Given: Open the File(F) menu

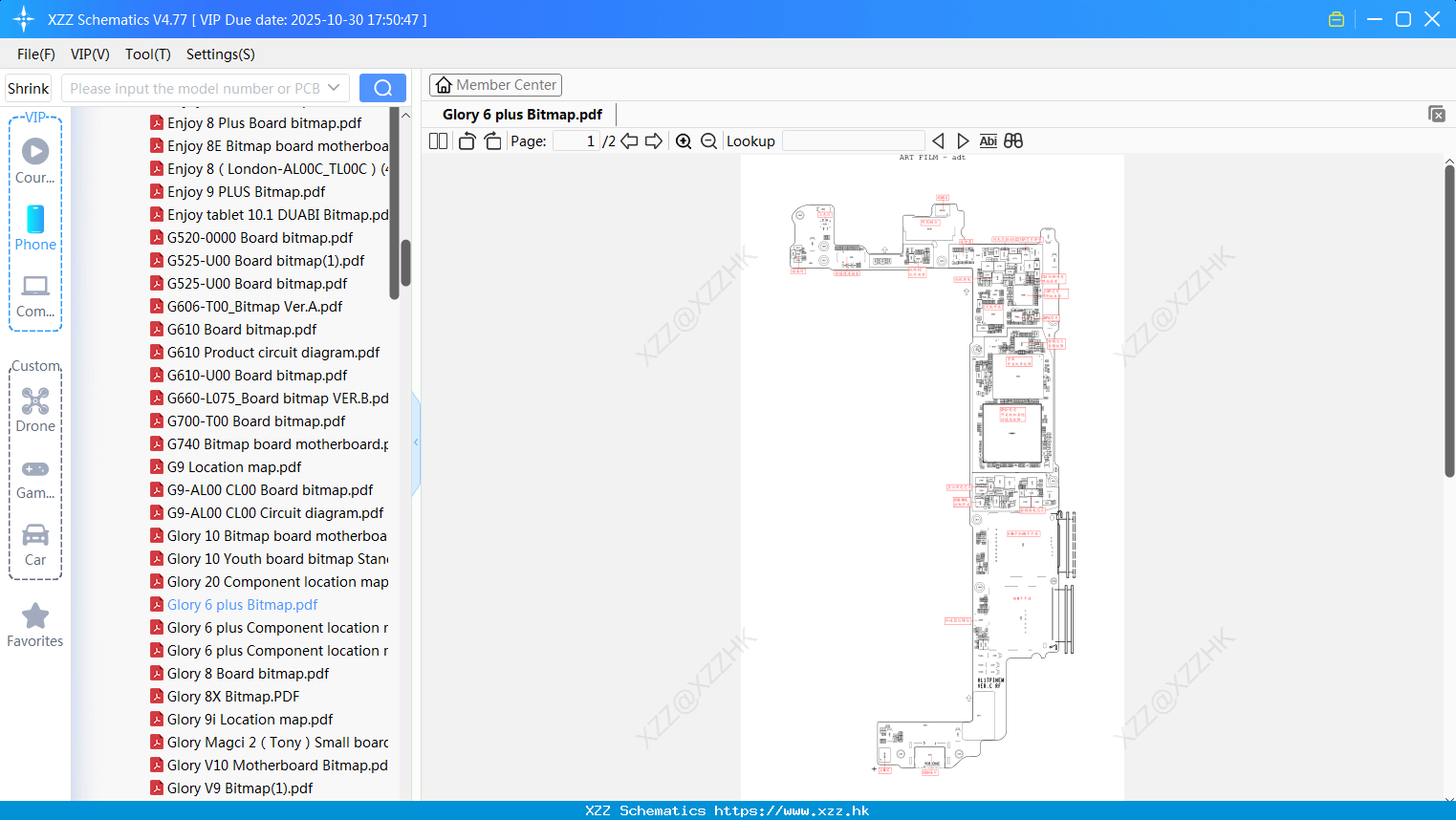Looking at the screenshot, I should point(36,54).
